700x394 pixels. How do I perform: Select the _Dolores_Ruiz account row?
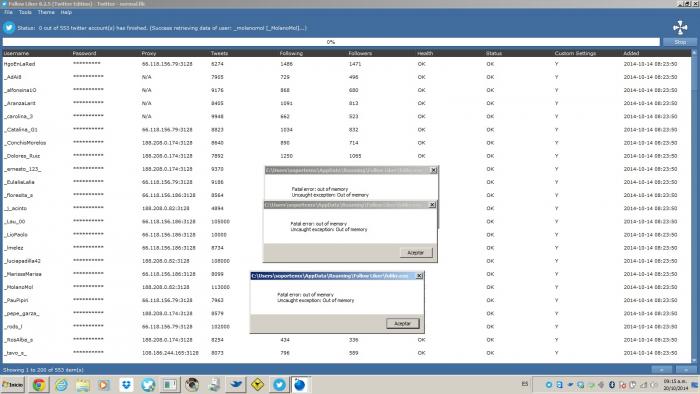pos(346,156)
